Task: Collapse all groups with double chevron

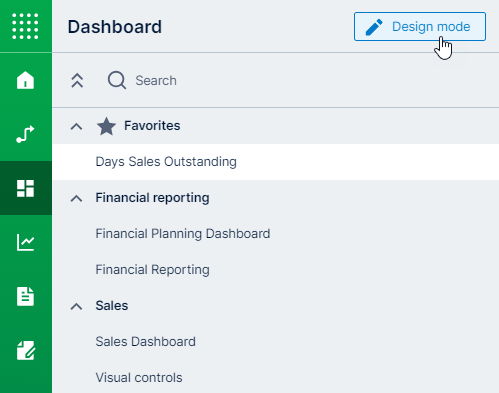Action: tap(77, 80)
